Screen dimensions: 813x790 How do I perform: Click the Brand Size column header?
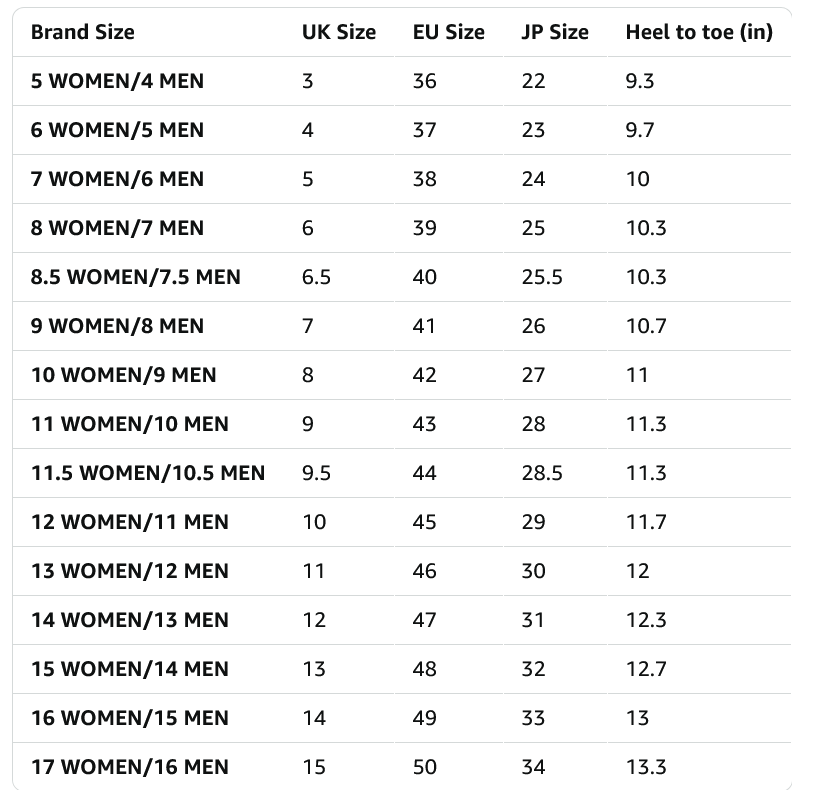tap(82, 32)
